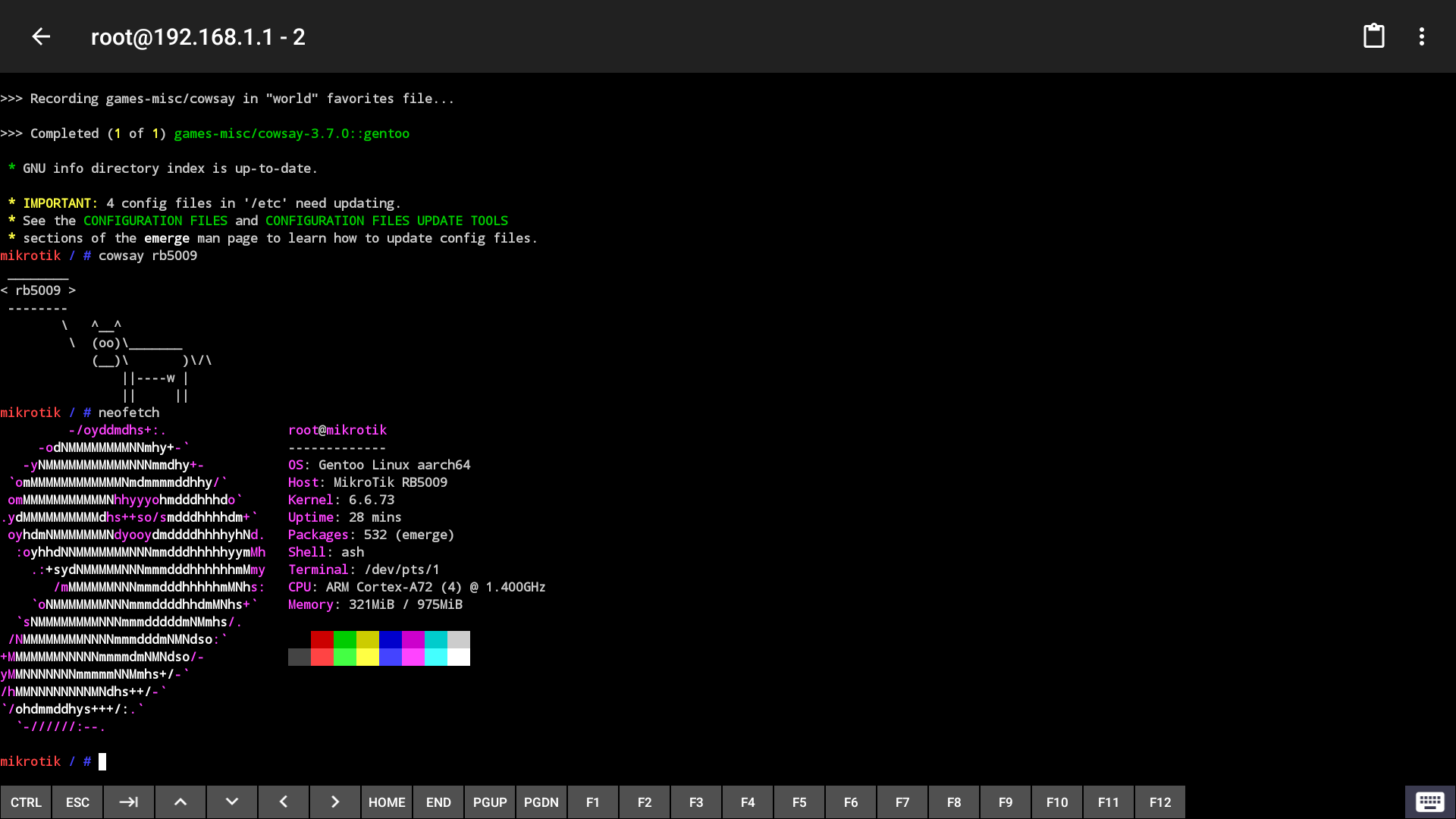Tap the red color block in neofetch
This screenshot has height=819, width=1456.
tap(322, 639)
